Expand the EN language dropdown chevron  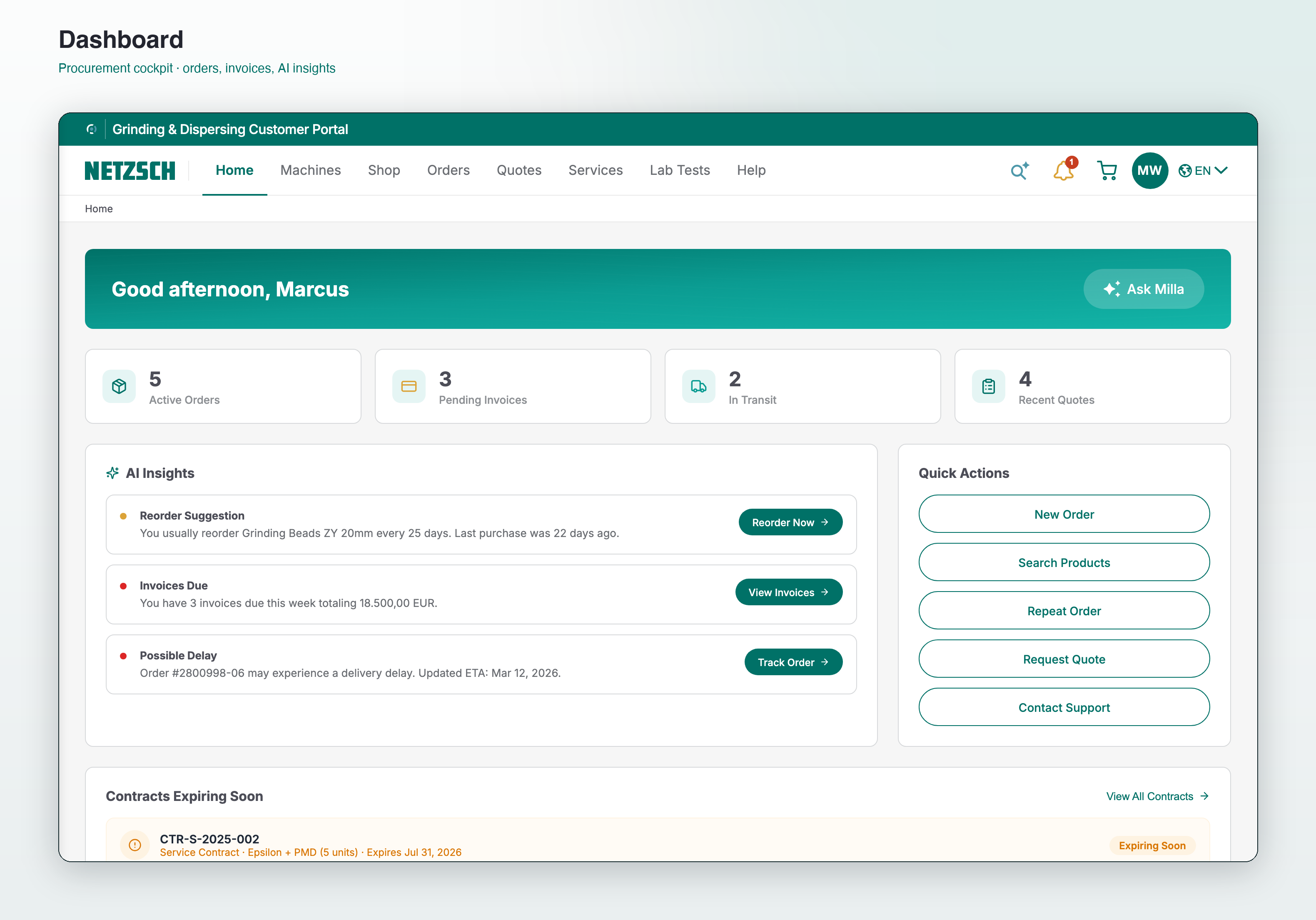point(1220,171)
